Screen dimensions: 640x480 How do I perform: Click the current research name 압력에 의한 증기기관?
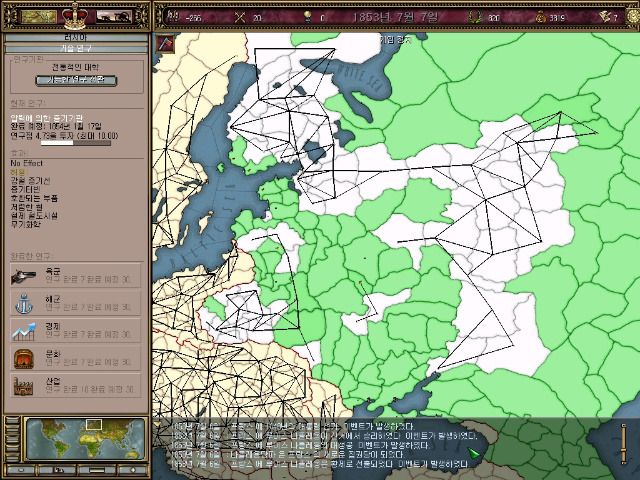point(47,118)
